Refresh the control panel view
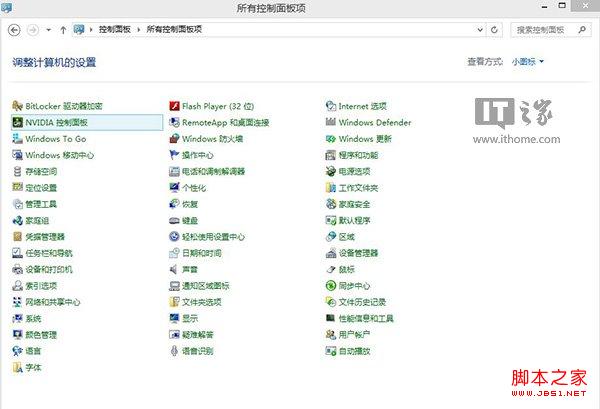The width and height of the screenshot is (600, 409). pos(494,29)
